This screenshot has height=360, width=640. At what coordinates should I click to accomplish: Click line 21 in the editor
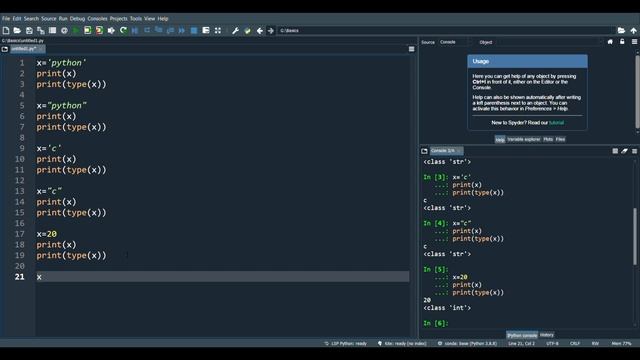223,277
